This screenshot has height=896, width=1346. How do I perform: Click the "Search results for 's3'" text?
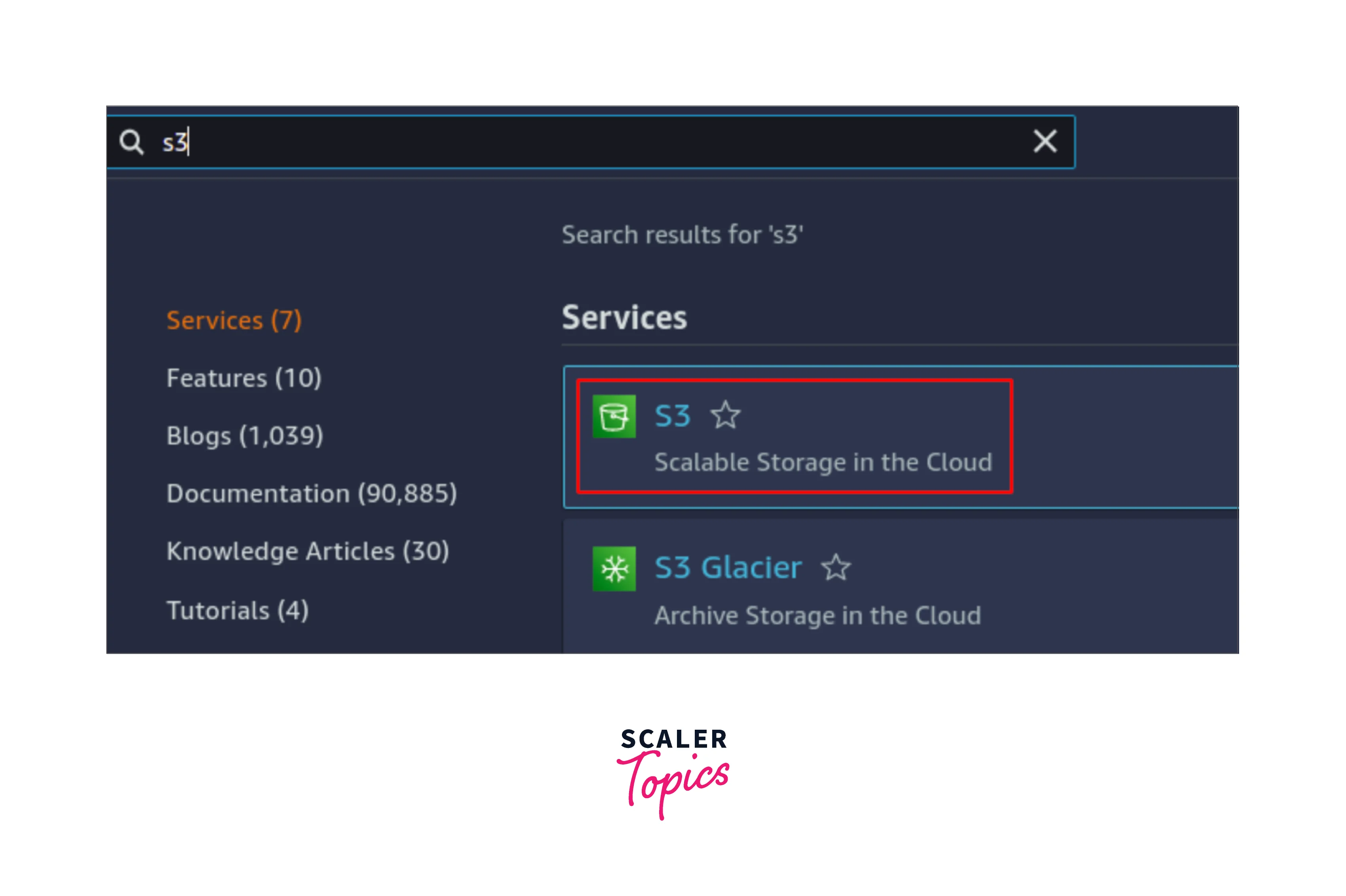(682, 235)
